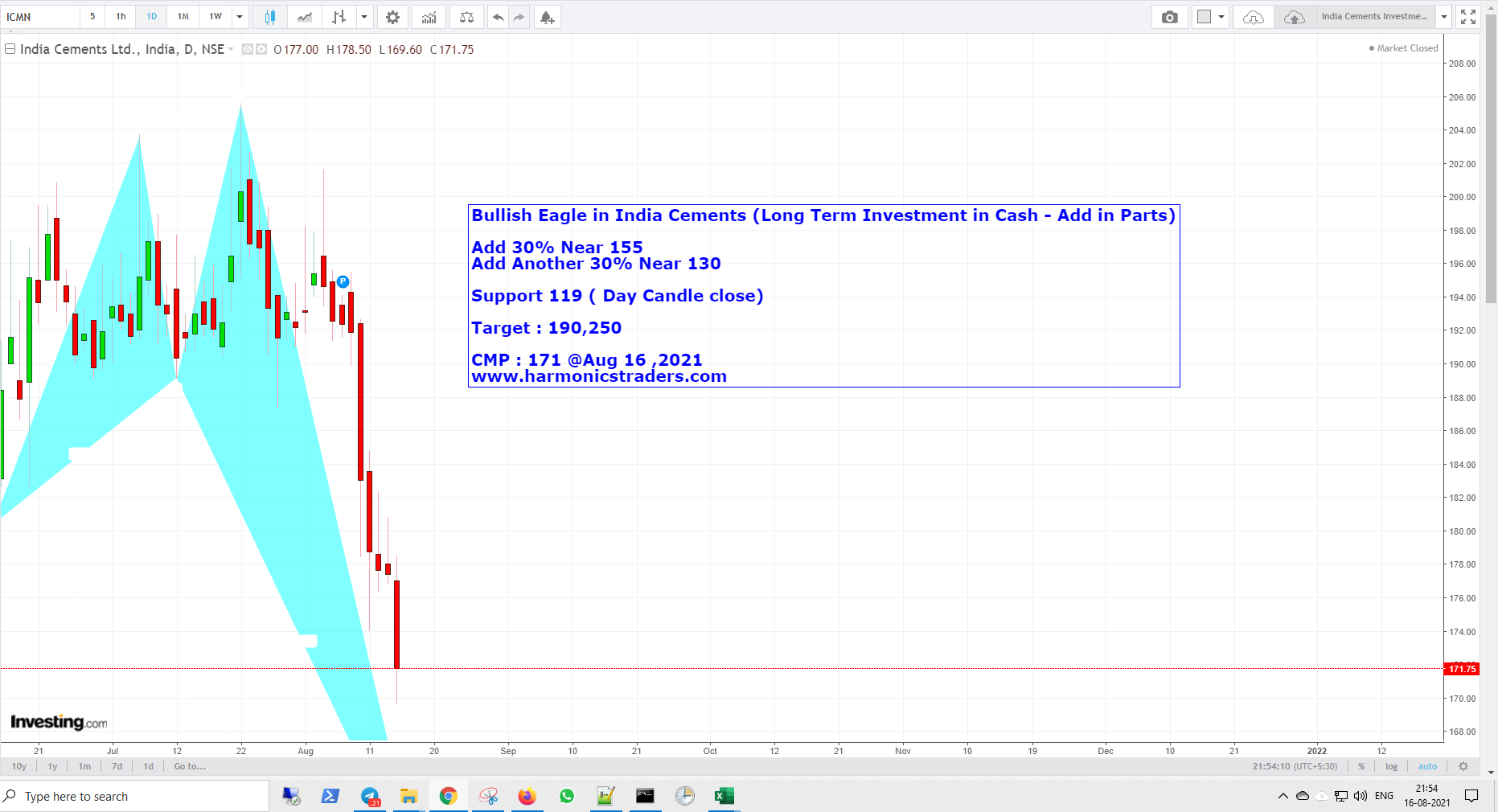Toggle log scale mode
Image resolution: width=1498 pixels, height=812 pixels.
1392,766
